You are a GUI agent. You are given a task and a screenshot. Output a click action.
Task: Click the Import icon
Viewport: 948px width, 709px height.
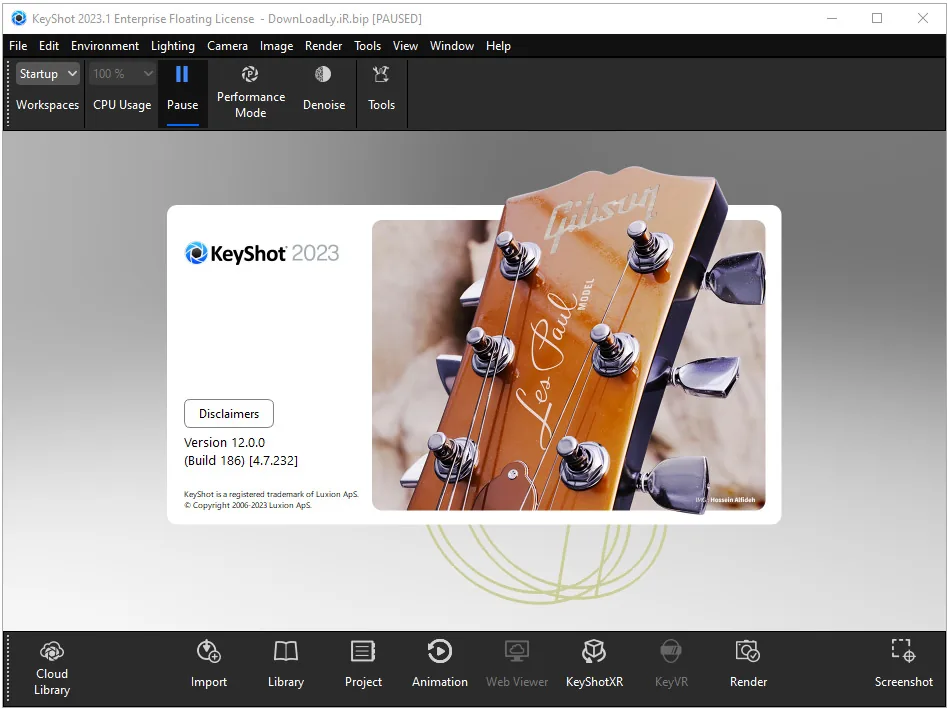[209, 651]
